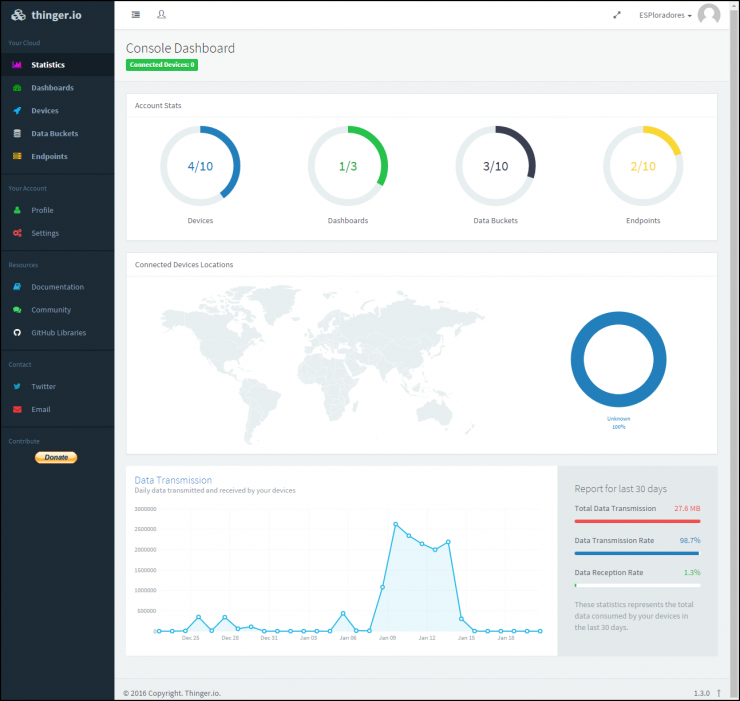This screenshot has height=701, width=740.
Task: Open Dashboards from the sidebar
Action: tap(52, 88)
